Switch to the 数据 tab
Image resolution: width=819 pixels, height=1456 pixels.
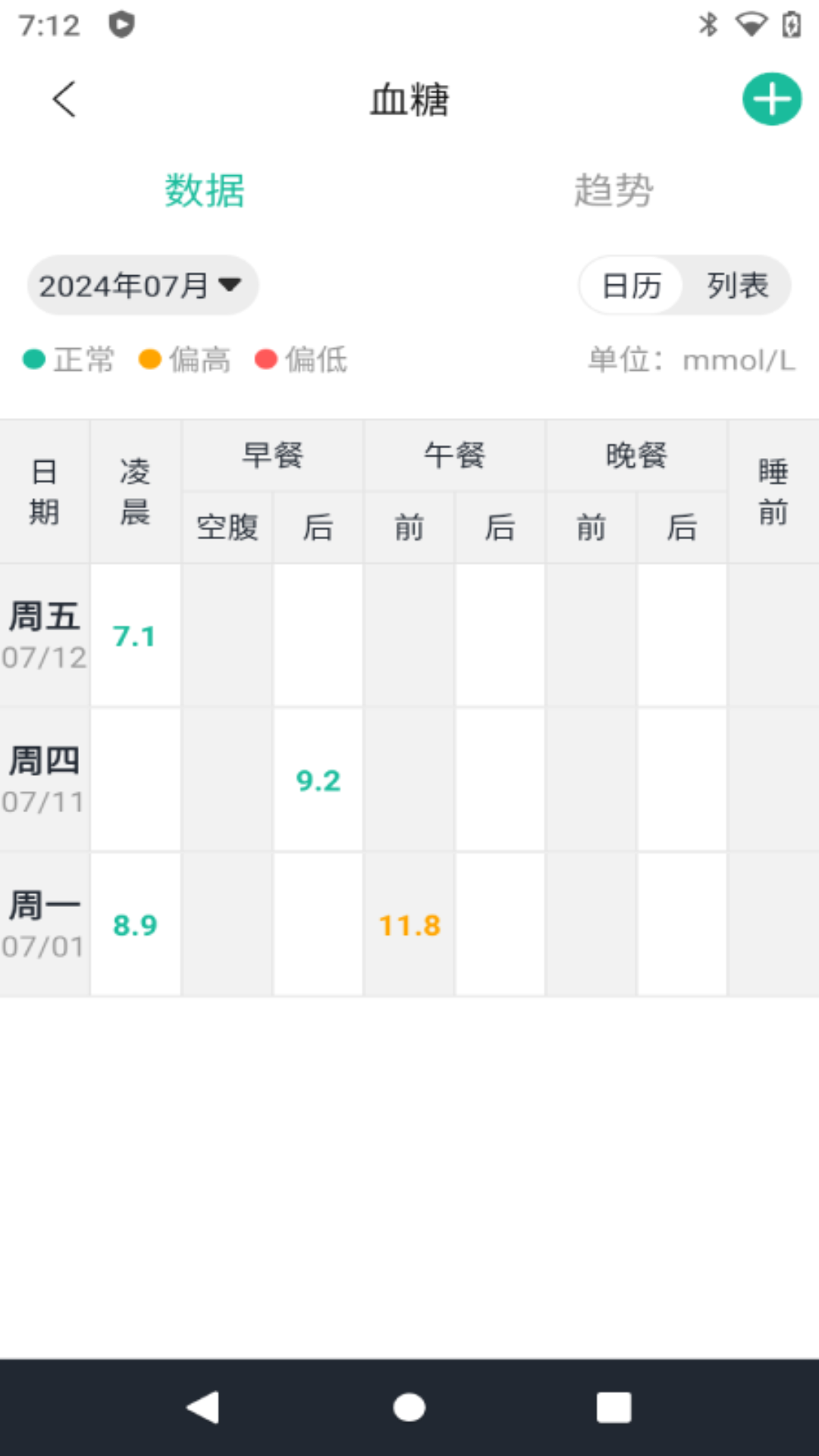point(205,190)
